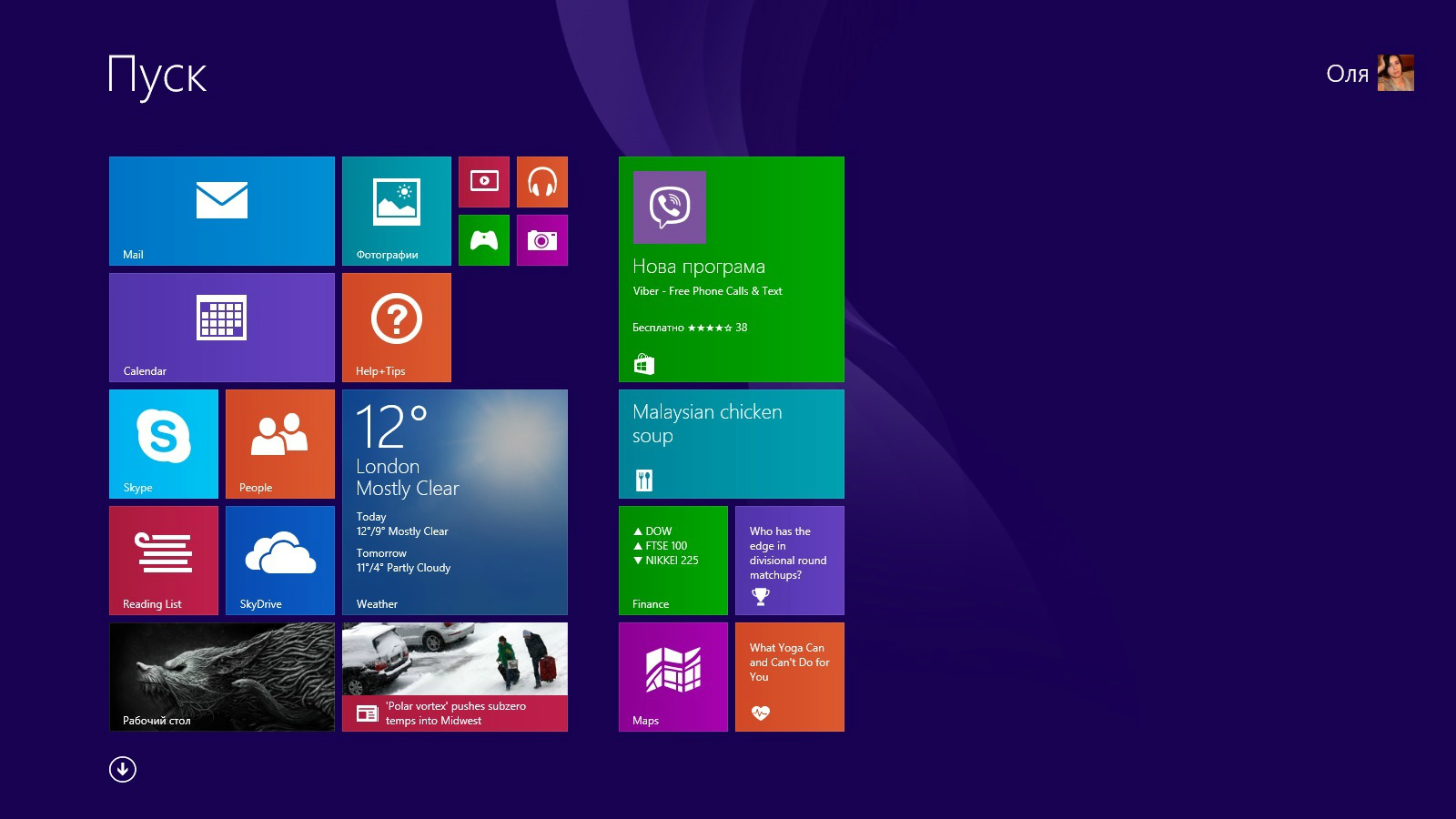
Task: Launch the Music headphones tile
Action: click(x=542, y=182)
